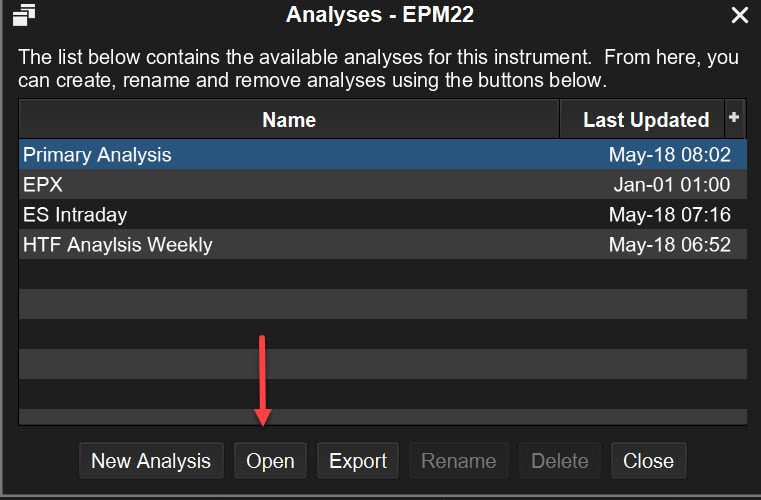Select the Primary Analysis row
Viewport: 761px width, 500px height.
coord(97,155)
